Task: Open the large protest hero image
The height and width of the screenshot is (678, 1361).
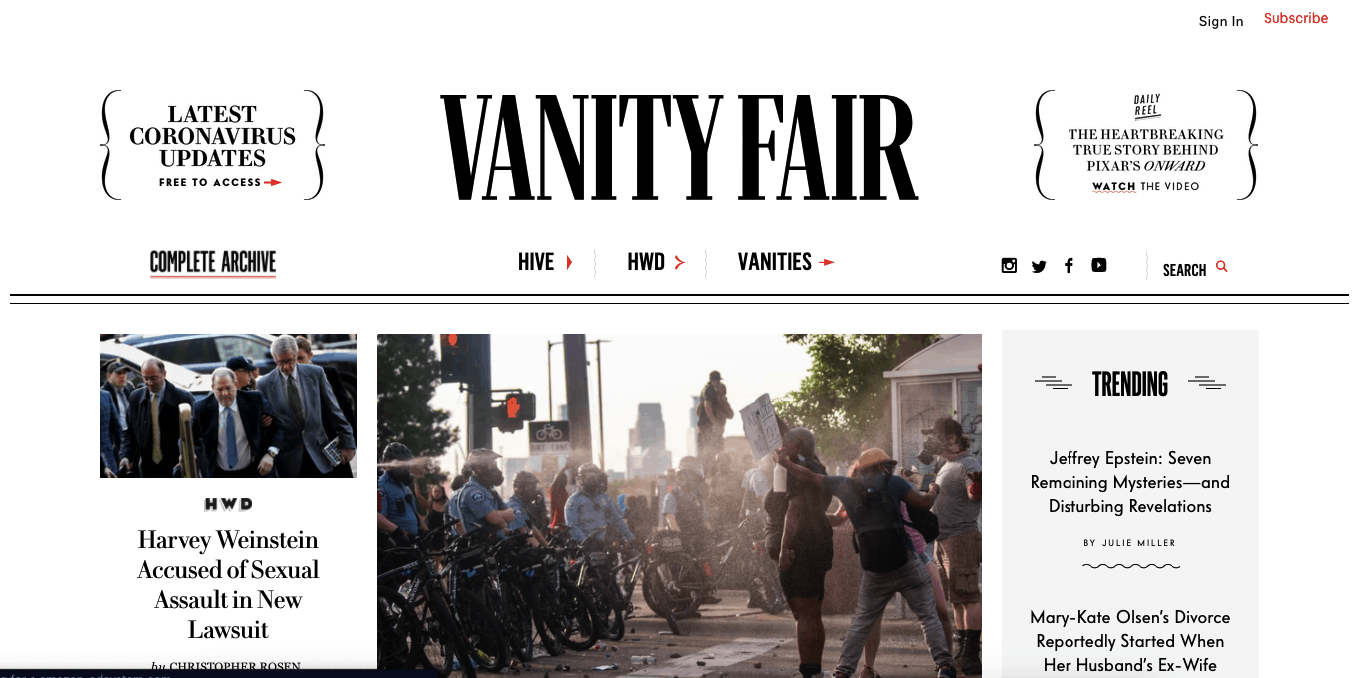Action: 679,506
